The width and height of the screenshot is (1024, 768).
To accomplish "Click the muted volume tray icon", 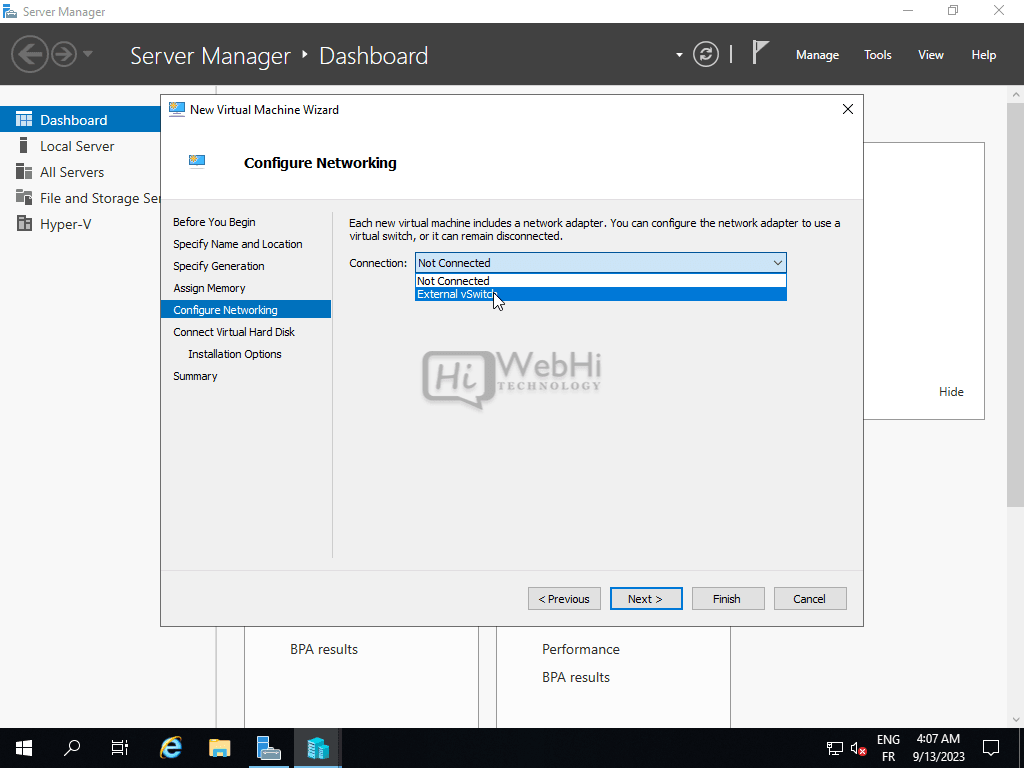I will point(859,748).
